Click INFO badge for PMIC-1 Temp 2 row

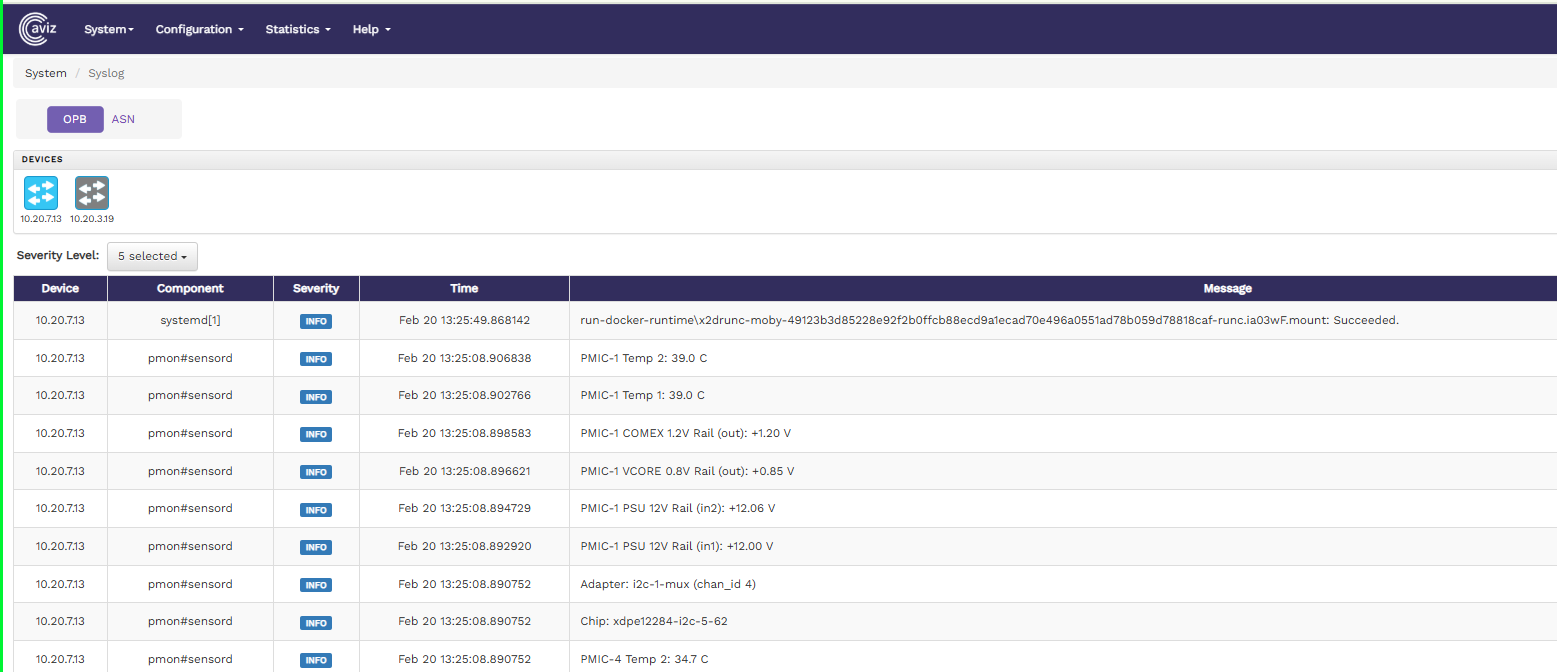tap(316, 359)
